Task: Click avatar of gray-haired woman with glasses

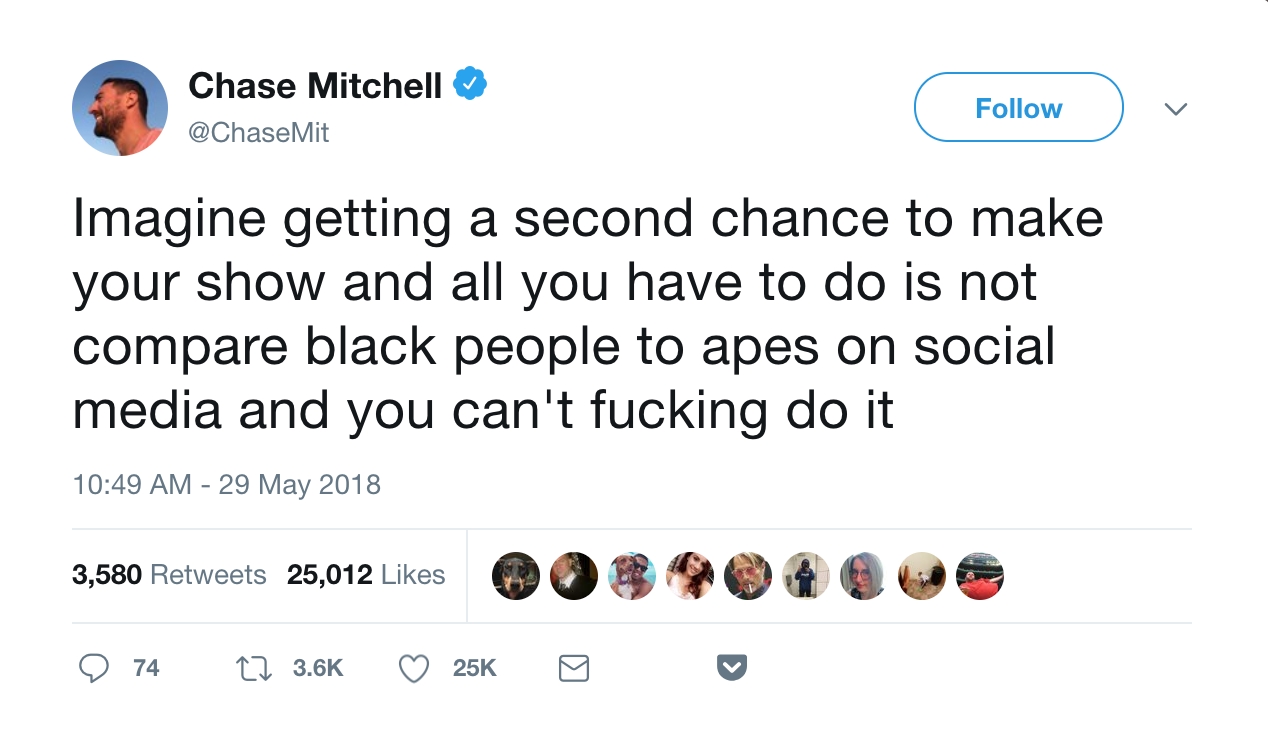Action: click(864, 576)
